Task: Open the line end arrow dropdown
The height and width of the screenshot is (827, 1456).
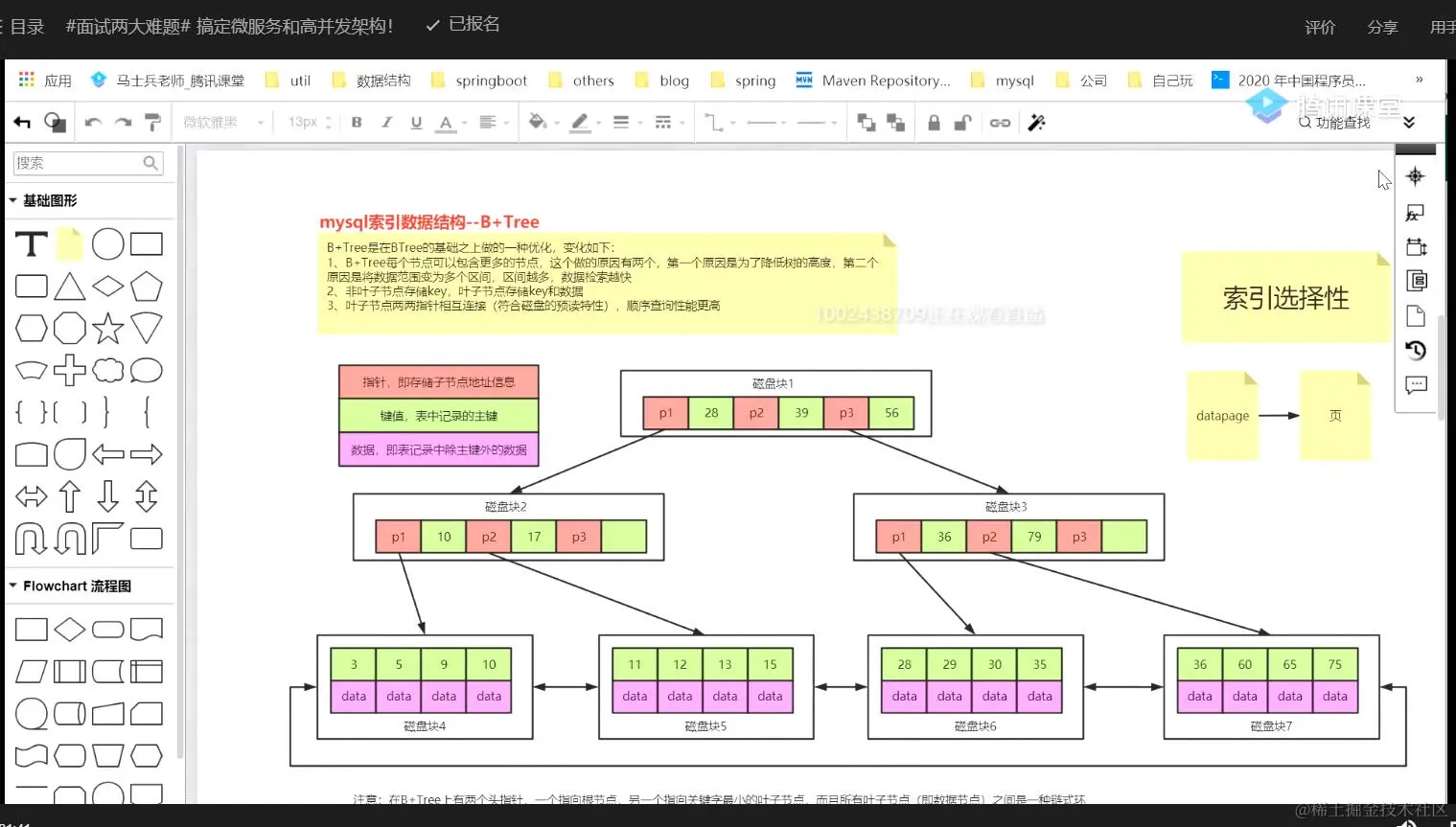Action: [817, 122]
